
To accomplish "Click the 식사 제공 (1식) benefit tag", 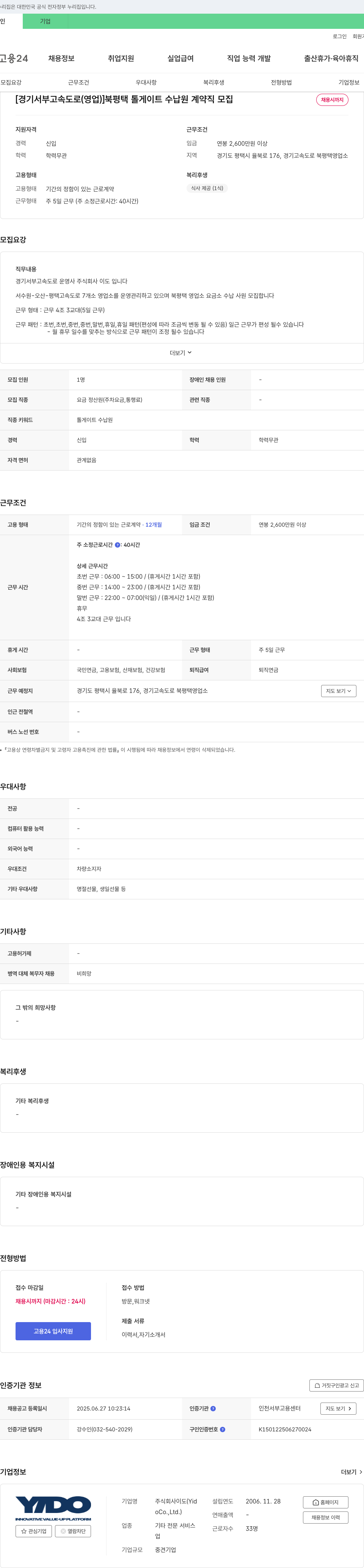I will (207, 189).
